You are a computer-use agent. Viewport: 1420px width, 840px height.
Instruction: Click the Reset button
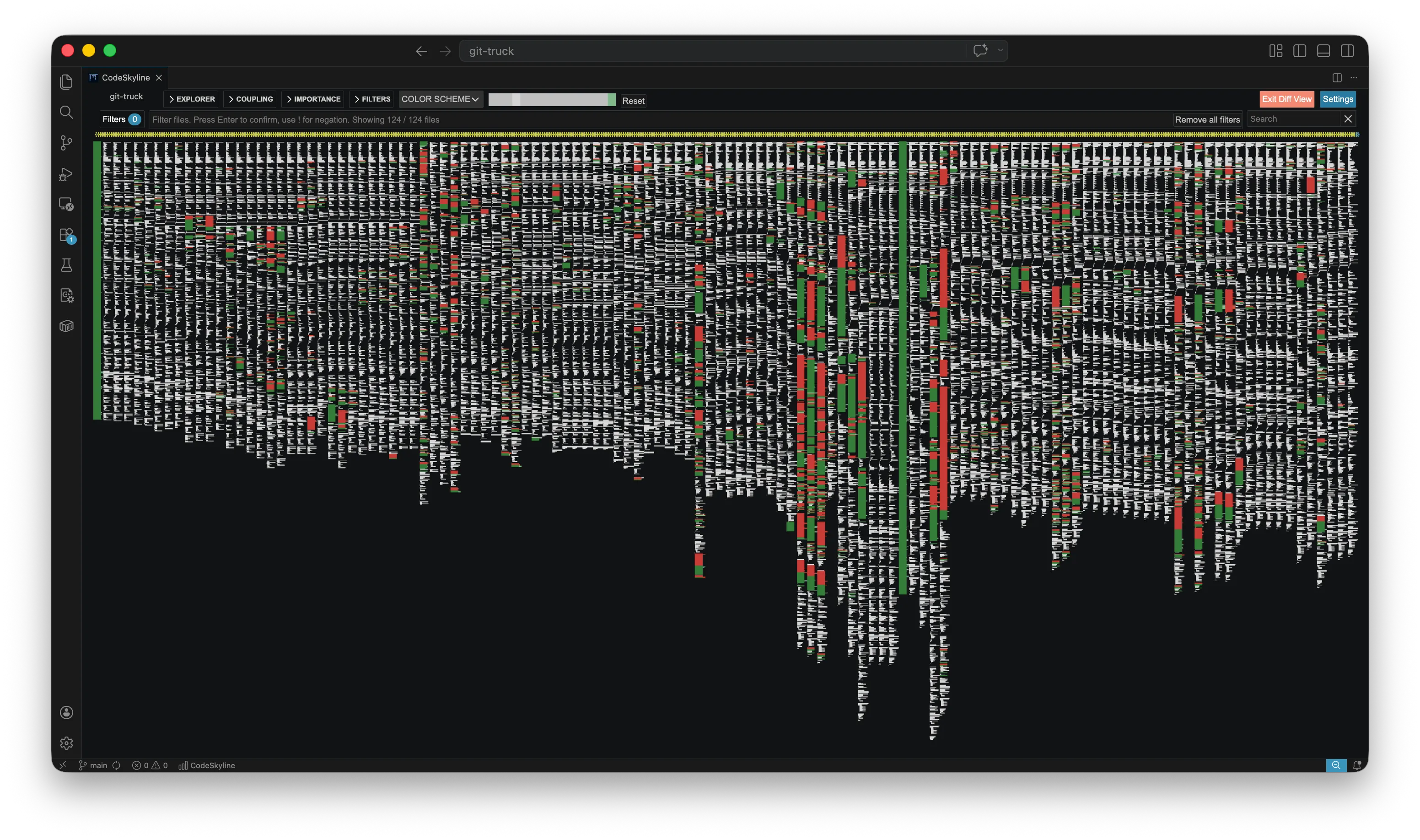(x=633, y=101)
